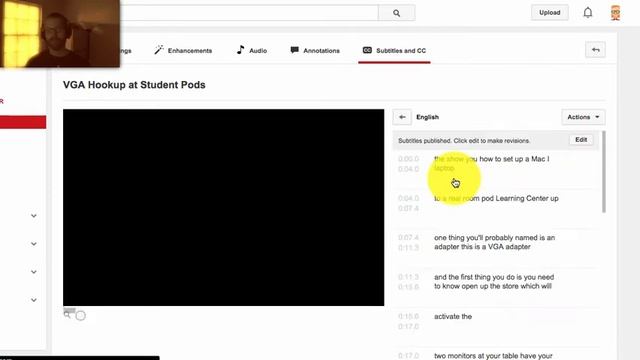Switch to the Audio tab
640x360 pixels.
pos(251,51)
